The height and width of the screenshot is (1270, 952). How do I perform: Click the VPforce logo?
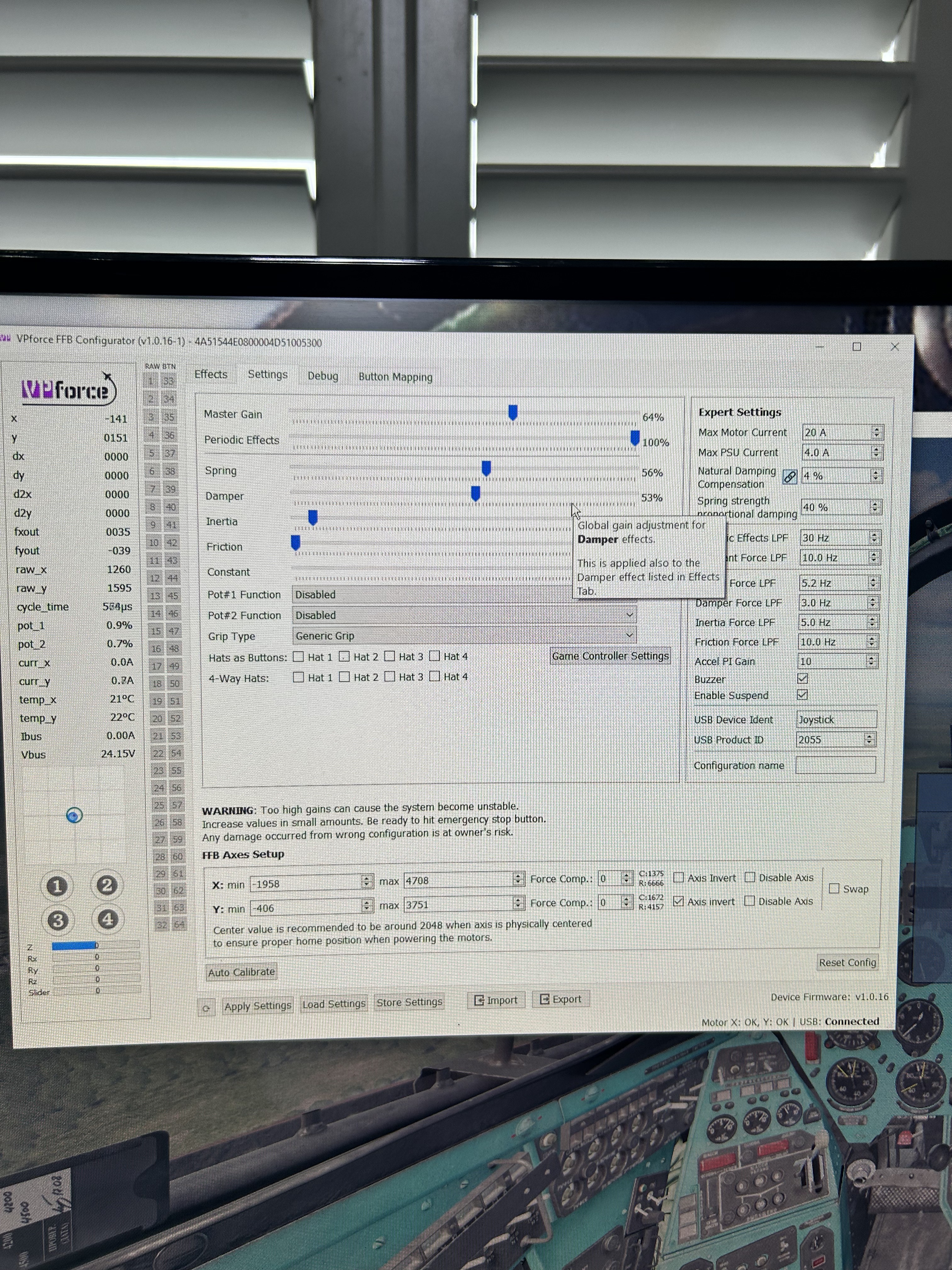(68, 390)
